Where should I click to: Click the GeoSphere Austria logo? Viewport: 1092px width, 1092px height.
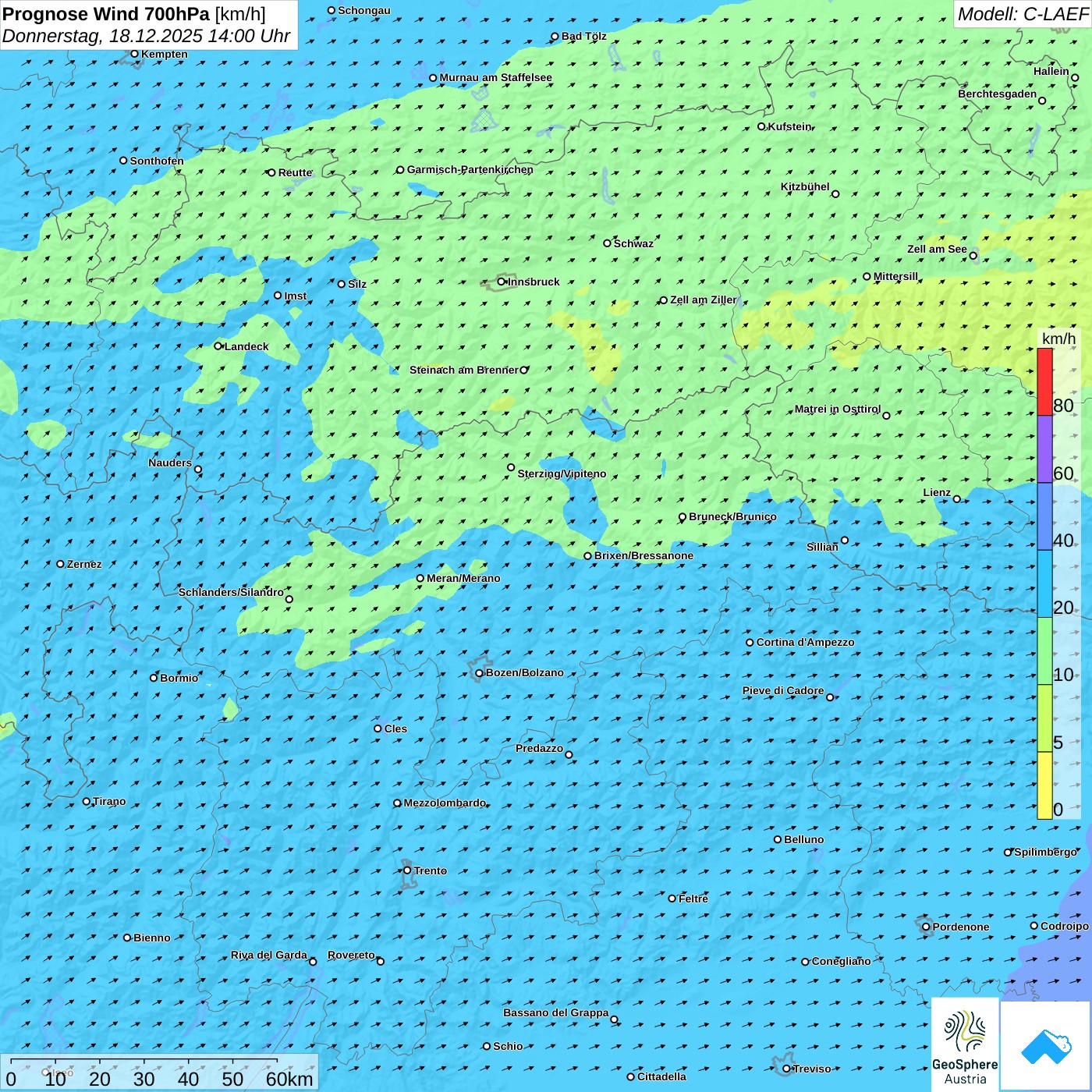[x=965, y=1044]
